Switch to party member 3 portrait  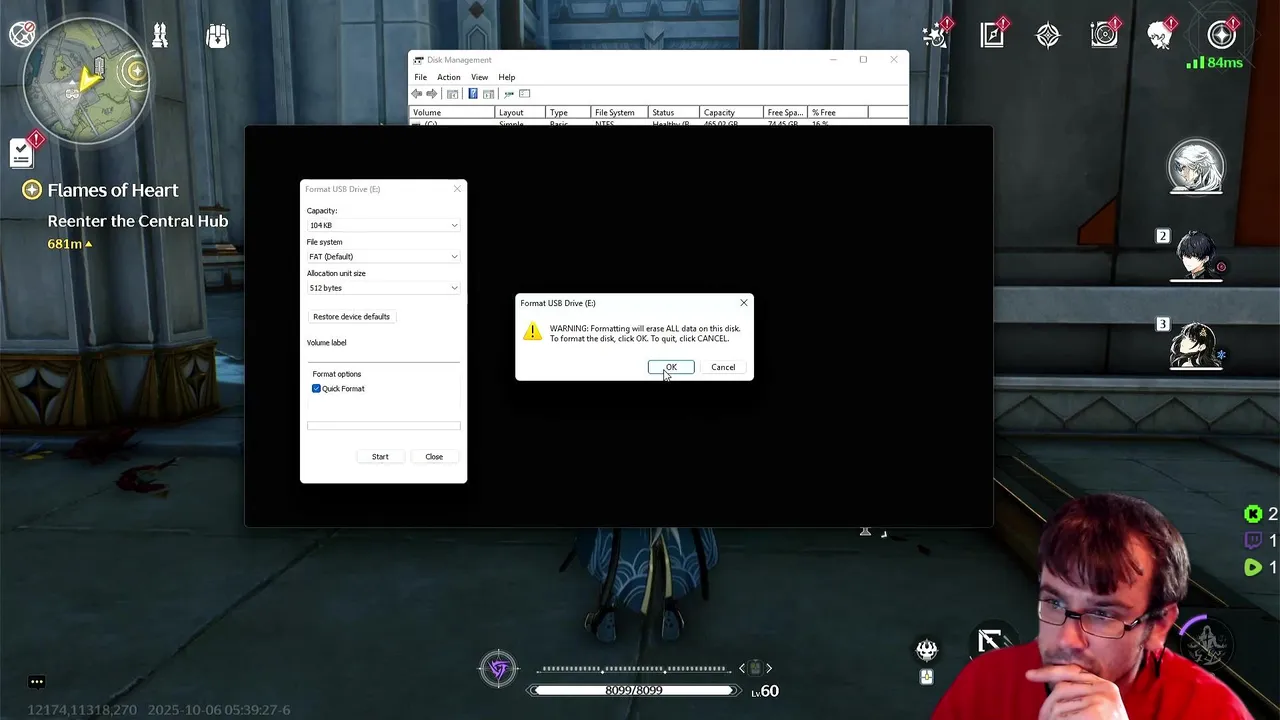[x=1196, y=345]
